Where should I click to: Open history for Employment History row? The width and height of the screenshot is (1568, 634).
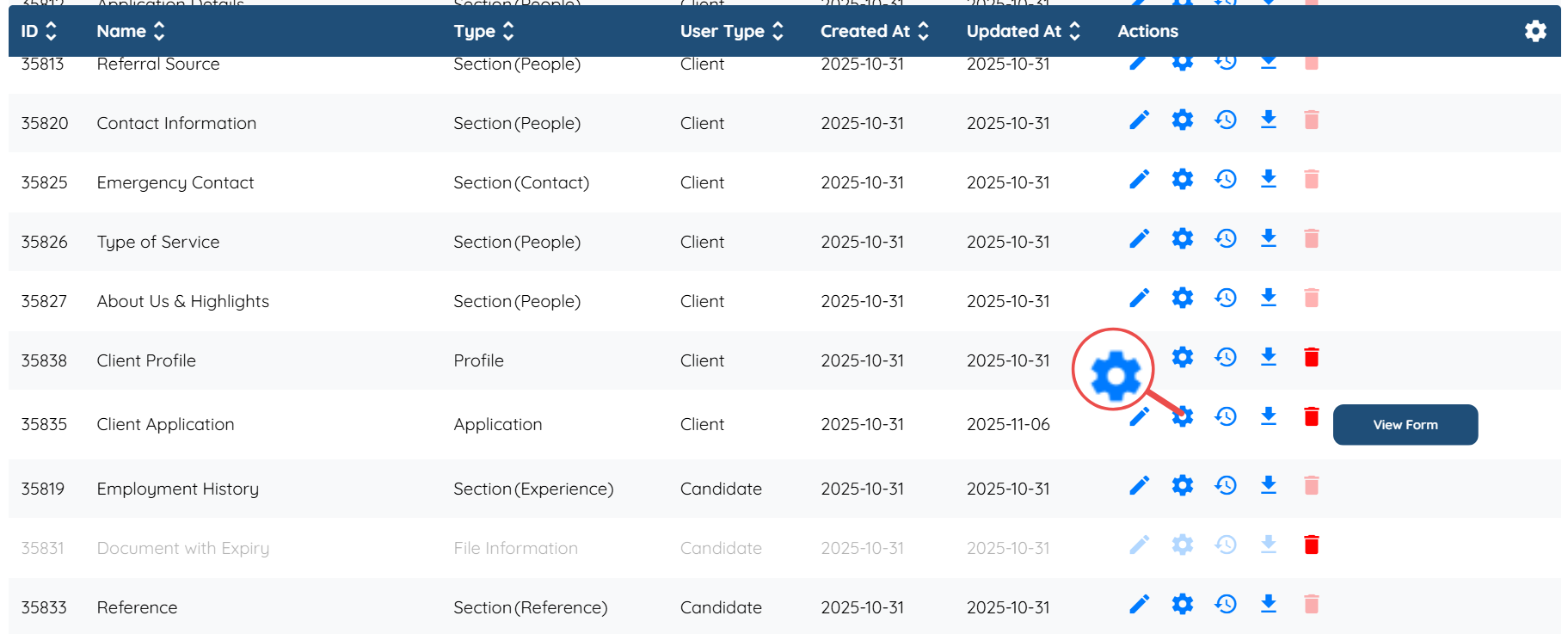(x=1226, y=485)
